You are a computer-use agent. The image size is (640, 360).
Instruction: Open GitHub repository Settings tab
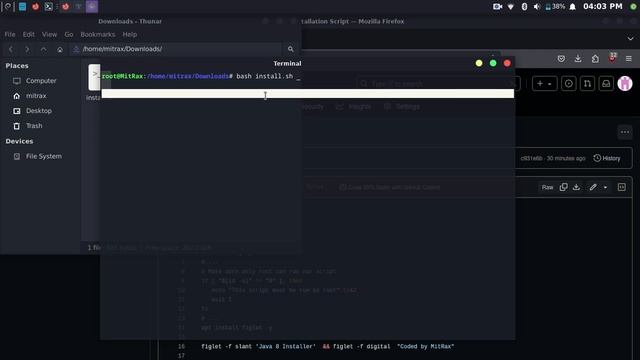pyautogui.click(x=402, y=107)
